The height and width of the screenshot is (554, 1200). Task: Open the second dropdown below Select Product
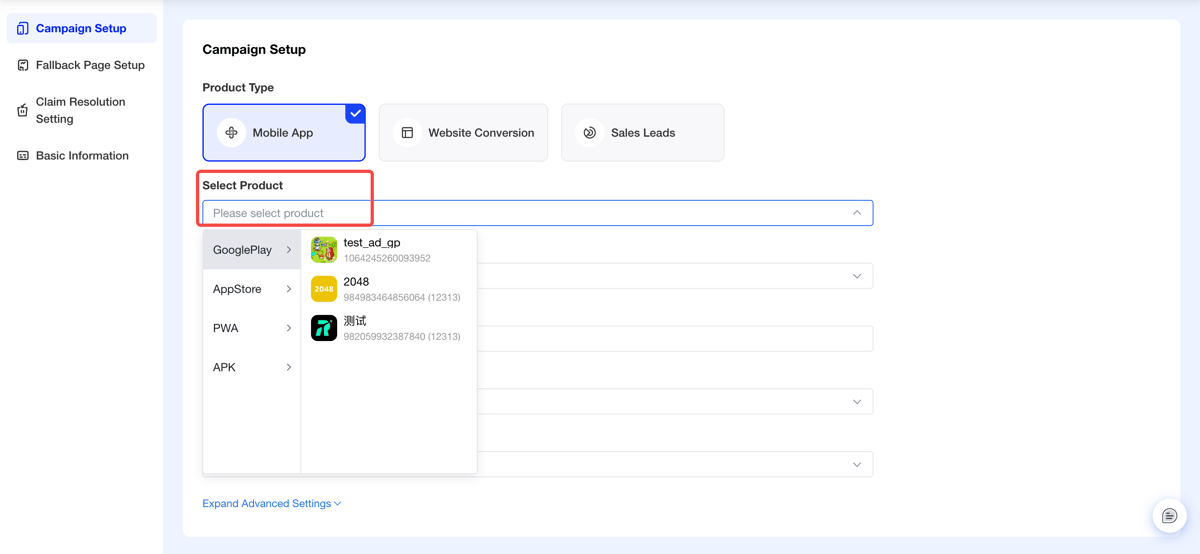pyautogui.click(x=675, y=276)
